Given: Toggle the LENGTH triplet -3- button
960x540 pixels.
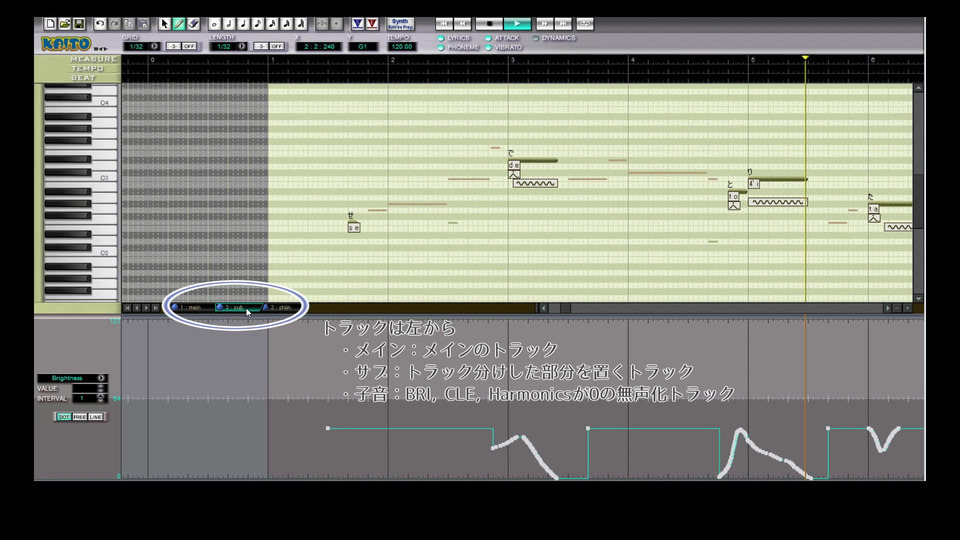Looking at the screenshot, I should click(261, 47).
